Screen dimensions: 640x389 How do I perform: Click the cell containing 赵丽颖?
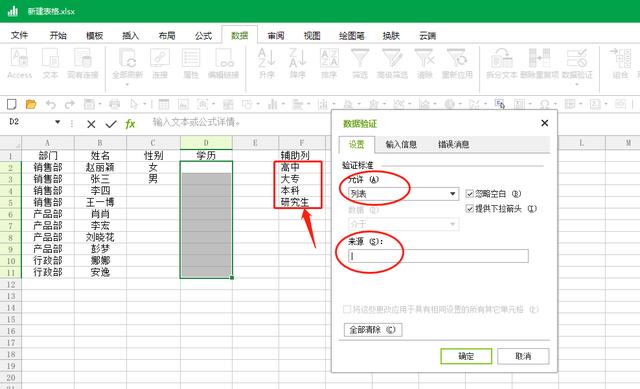pos(100,167)
